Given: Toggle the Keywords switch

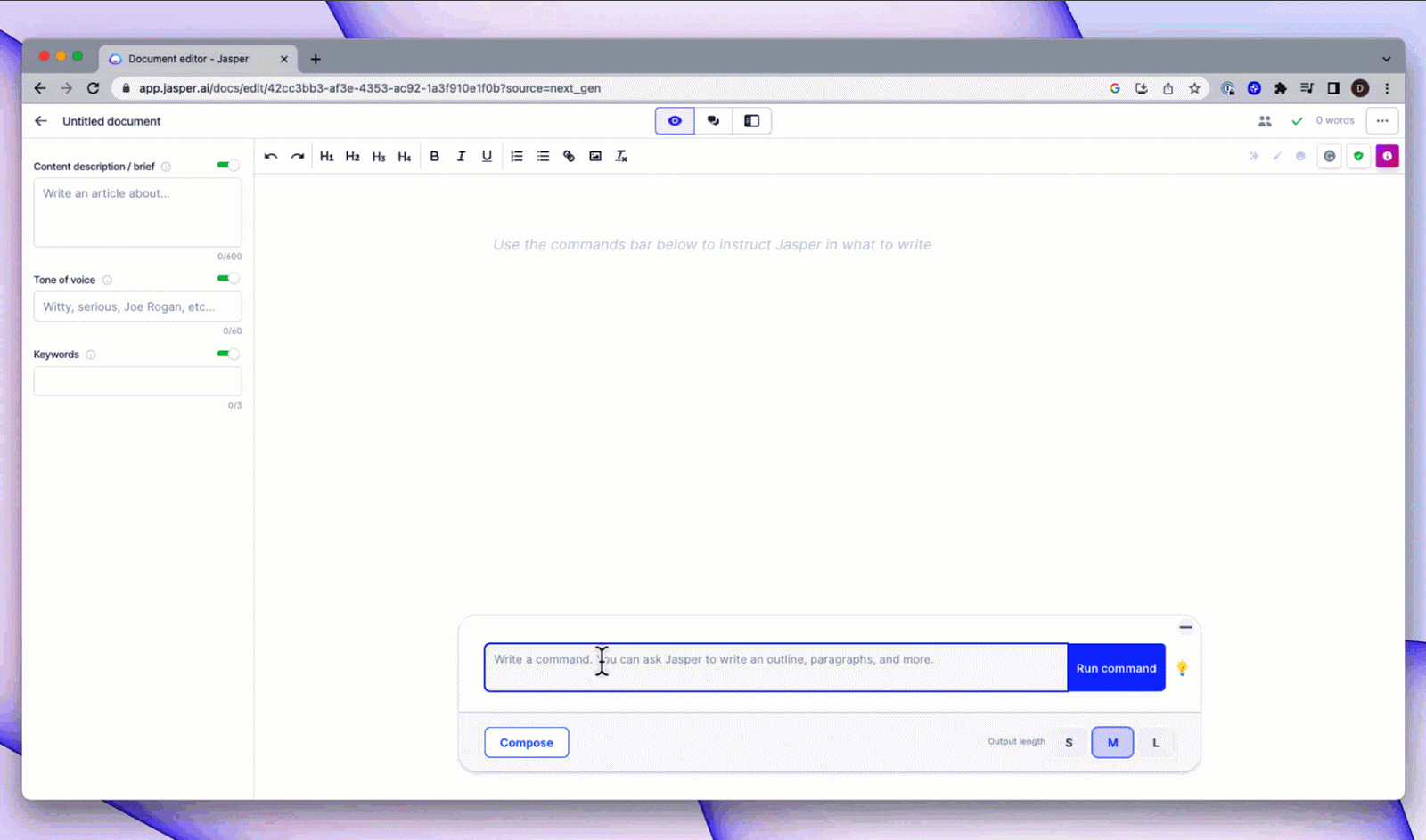Looking at the screenshot, I should 228,354.
